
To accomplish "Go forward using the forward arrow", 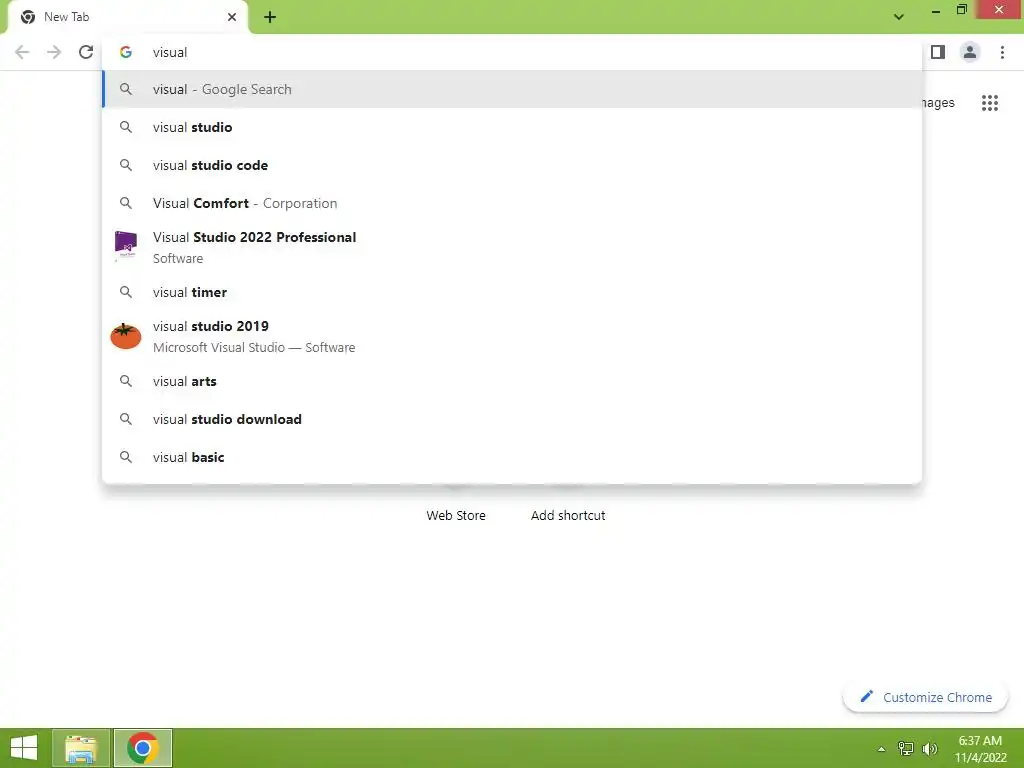I will tap(54, 52).
